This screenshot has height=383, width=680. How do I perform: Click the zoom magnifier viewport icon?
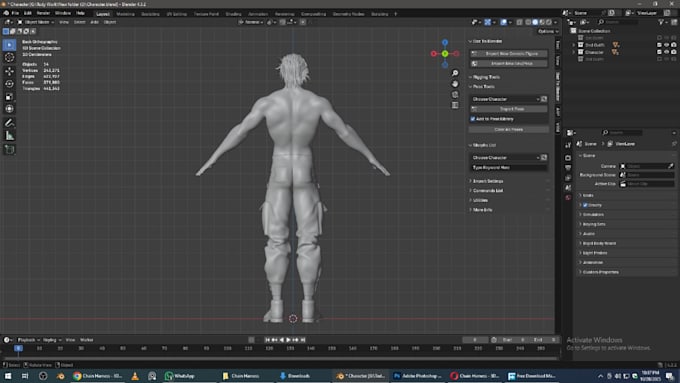pyautogui.click(x=455, y=73)
